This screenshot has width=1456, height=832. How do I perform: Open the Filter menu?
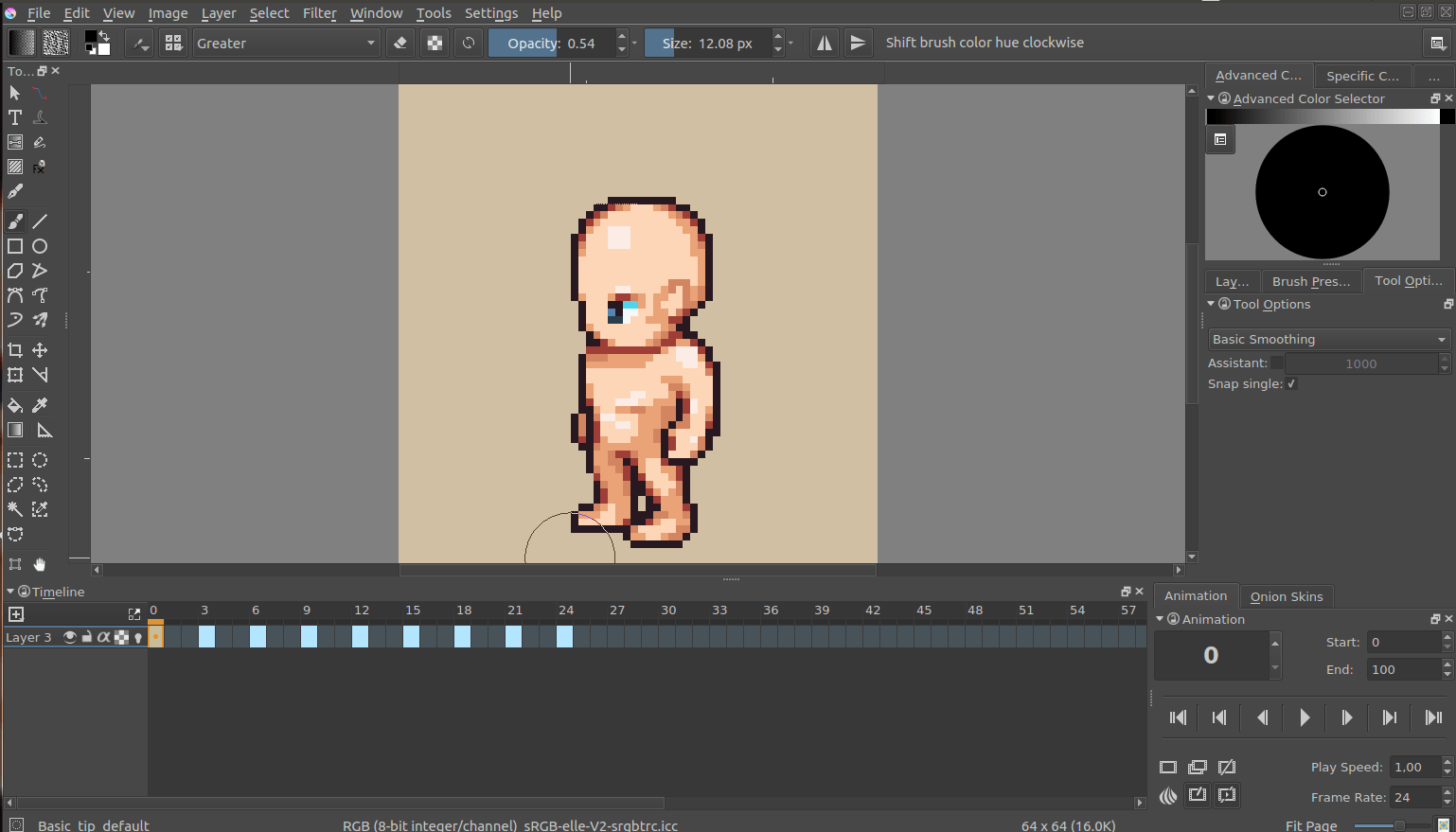[319, 12]
